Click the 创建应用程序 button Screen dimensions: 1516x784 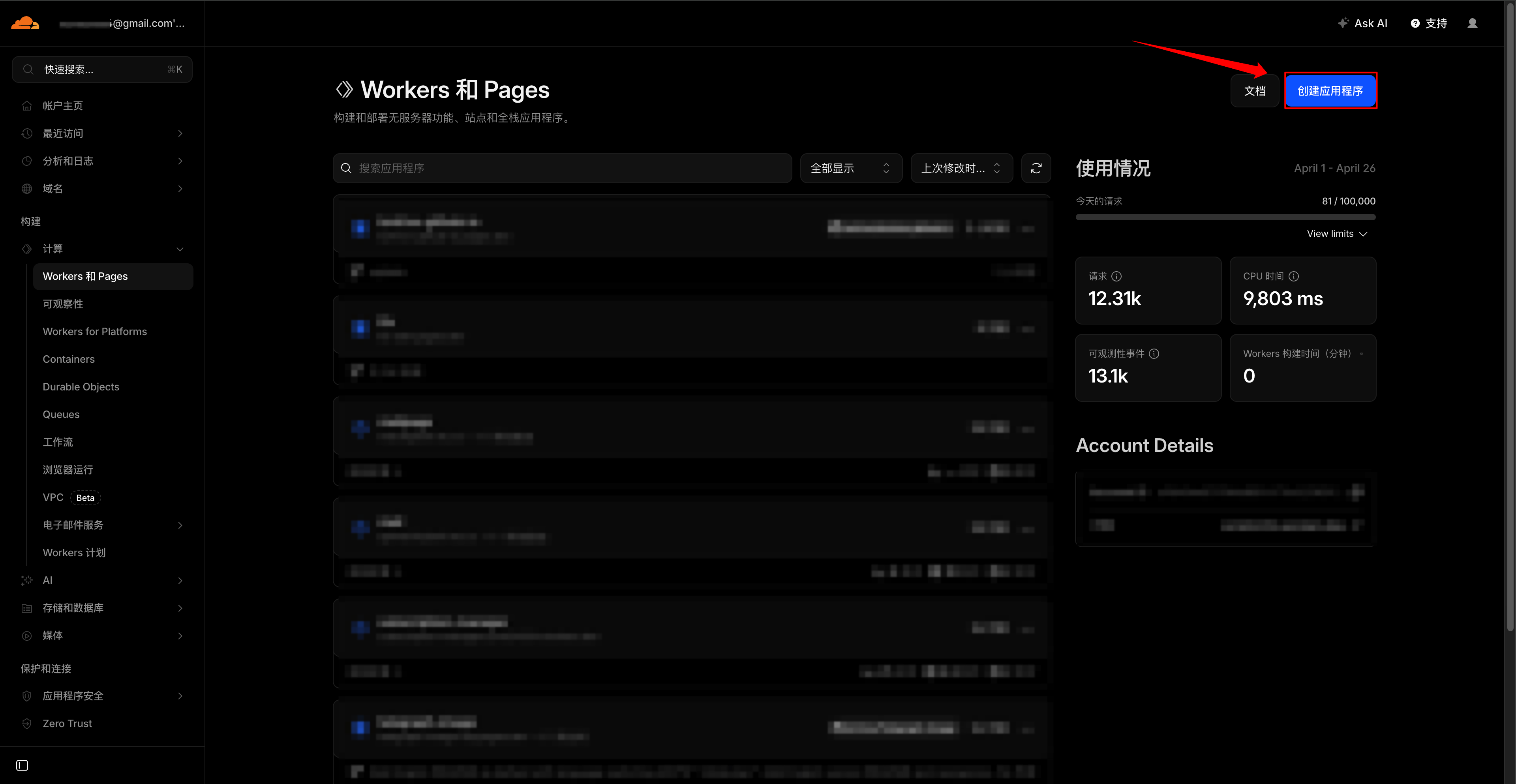(1330, 91)
